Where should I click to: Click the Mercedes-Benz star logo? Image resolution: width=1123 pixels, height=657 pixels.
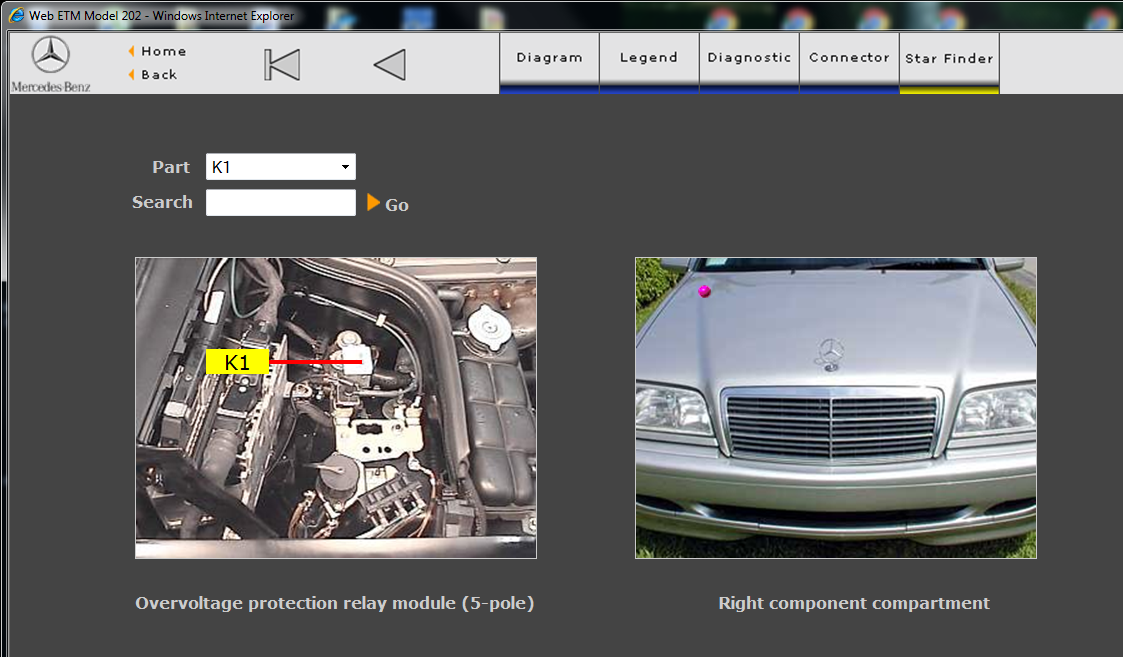tap(51, 54)
